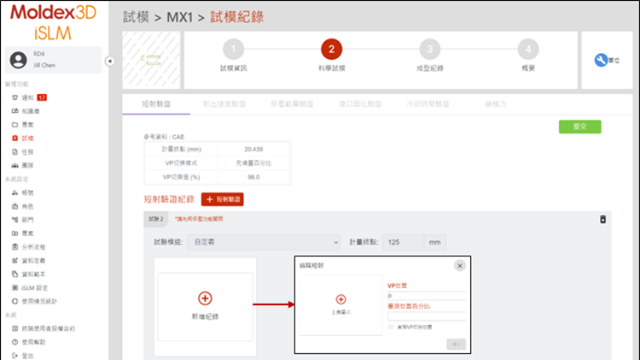Image resolution: width=640 pixels, height=360 pixels.
Task: Delete 試驗 2 with the trash icon
Action: pyautogui.click(x=603, y=219)
